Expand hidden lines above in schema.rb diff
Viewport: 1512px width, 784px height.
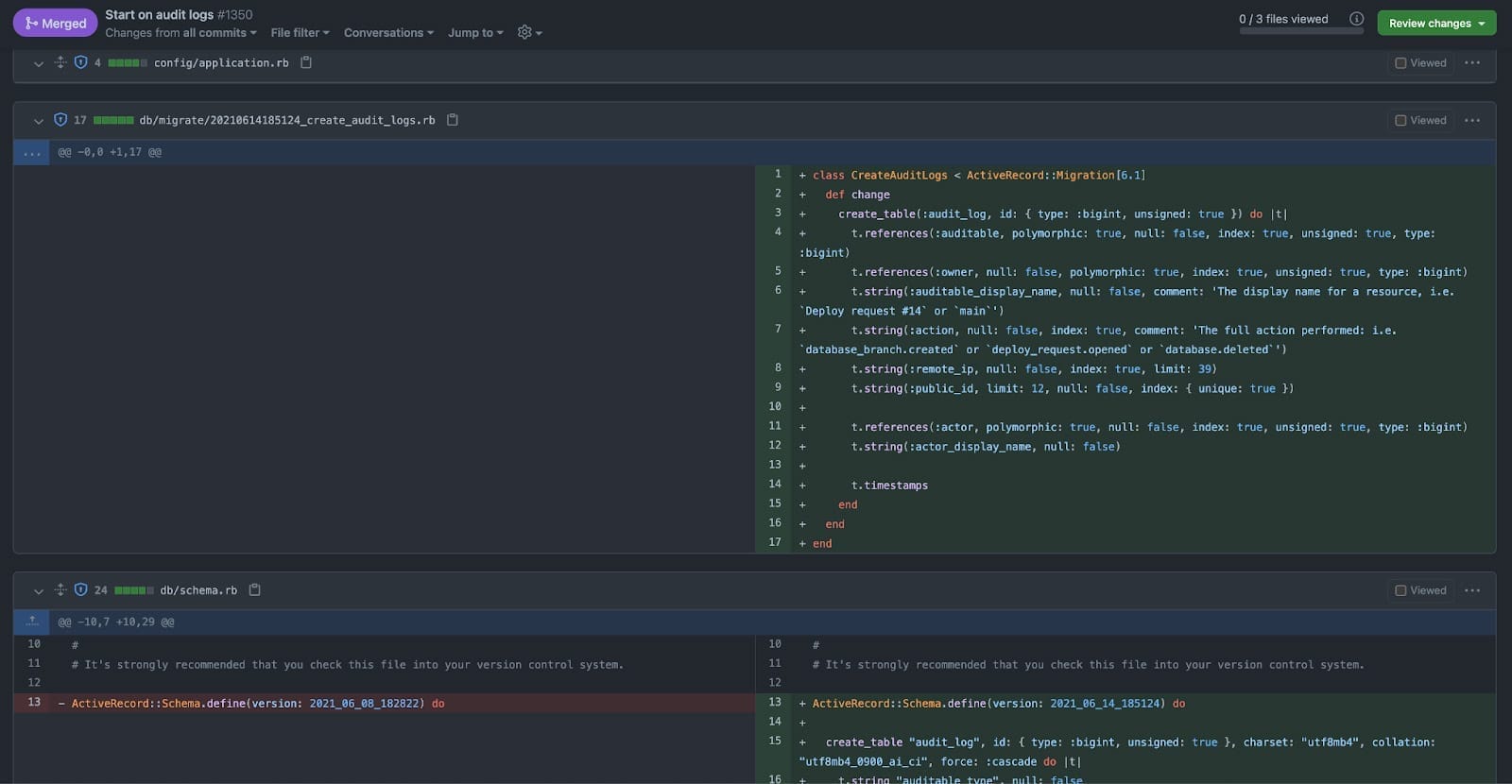[x=32, y=622]
